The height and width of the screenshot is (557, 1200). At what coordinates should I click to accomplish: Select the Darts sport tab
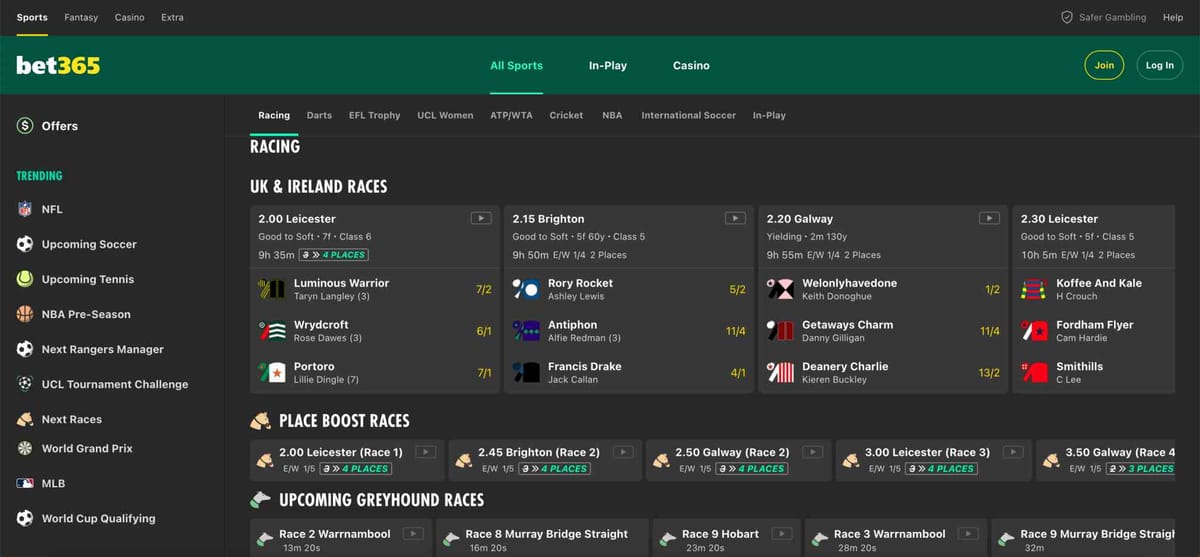[x=319, y=115]
